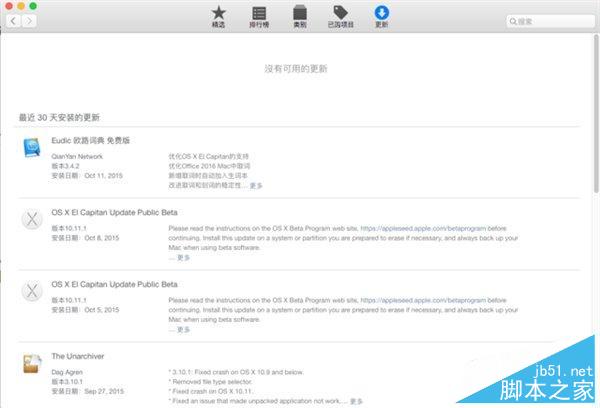Open appleseed betaprogram link in Oct 8 update
600x408 pixels.
click(423, 228)
